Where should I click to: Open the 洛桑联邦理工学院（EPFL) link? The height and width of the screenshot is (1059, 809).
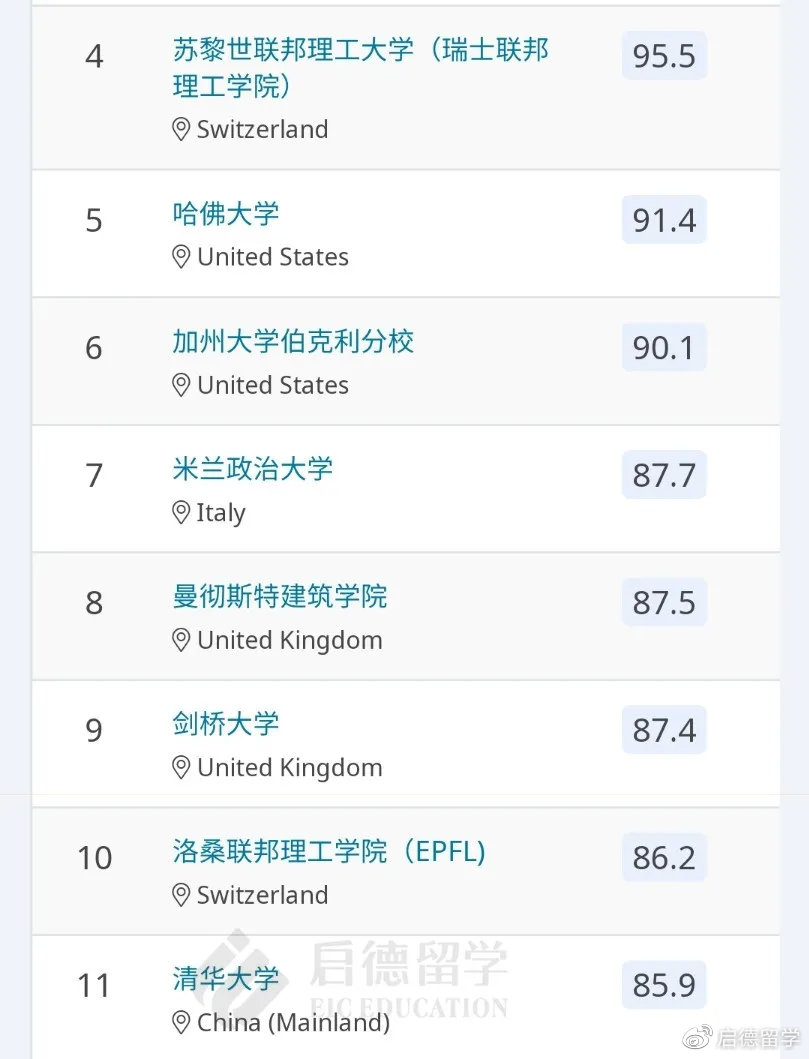(329, 852)
